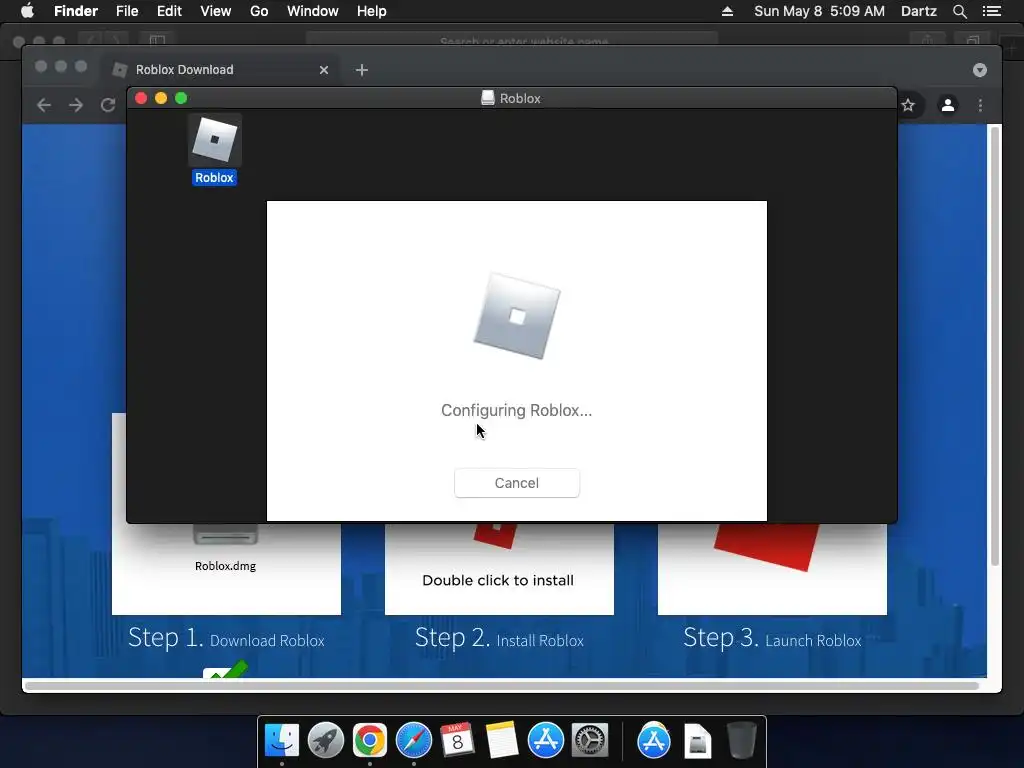
Task: Open Finder from the Dock
Action: [281, 741]
